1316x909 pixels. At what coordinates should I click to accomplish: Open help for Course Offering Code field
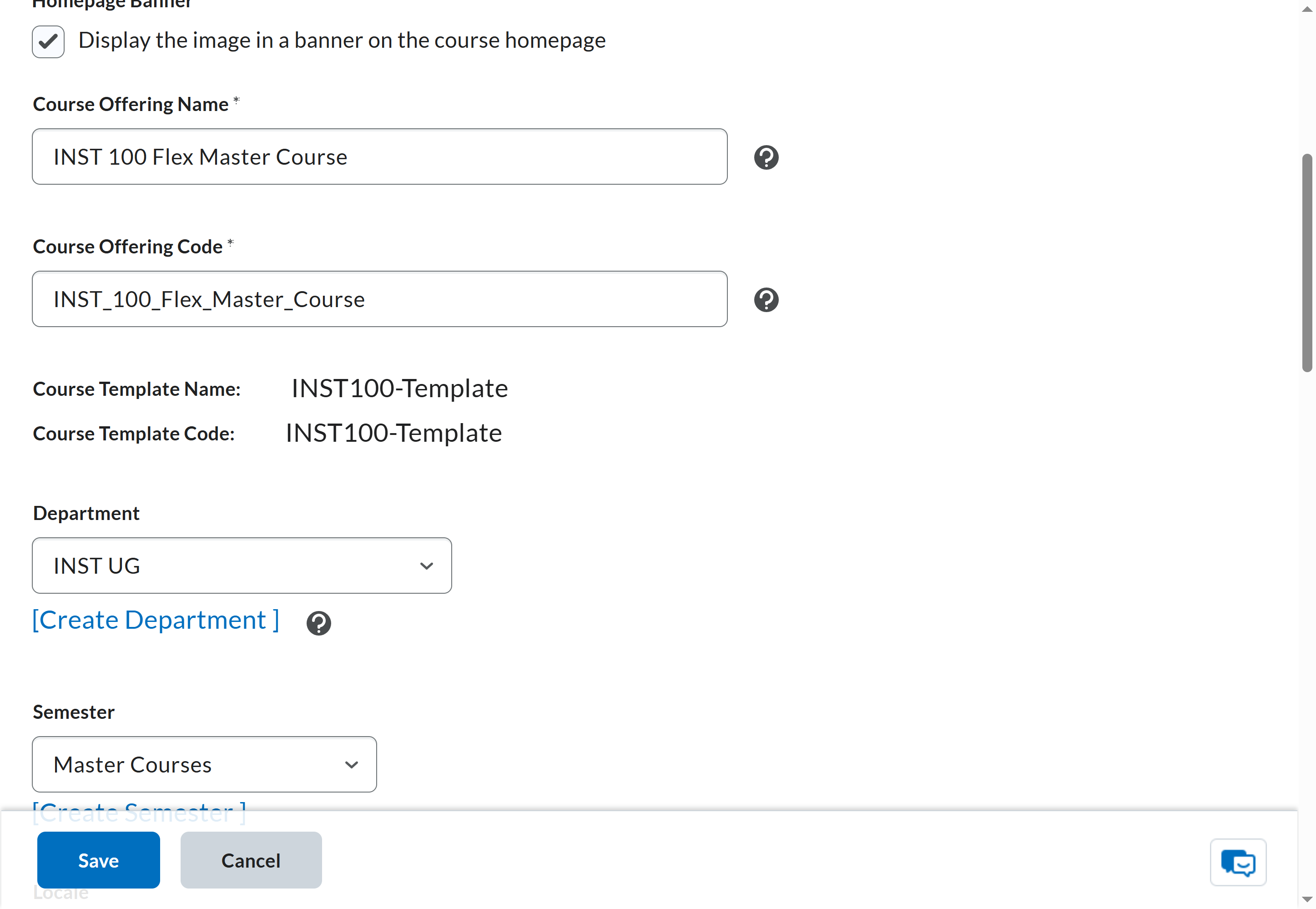[x=766, y=299]
